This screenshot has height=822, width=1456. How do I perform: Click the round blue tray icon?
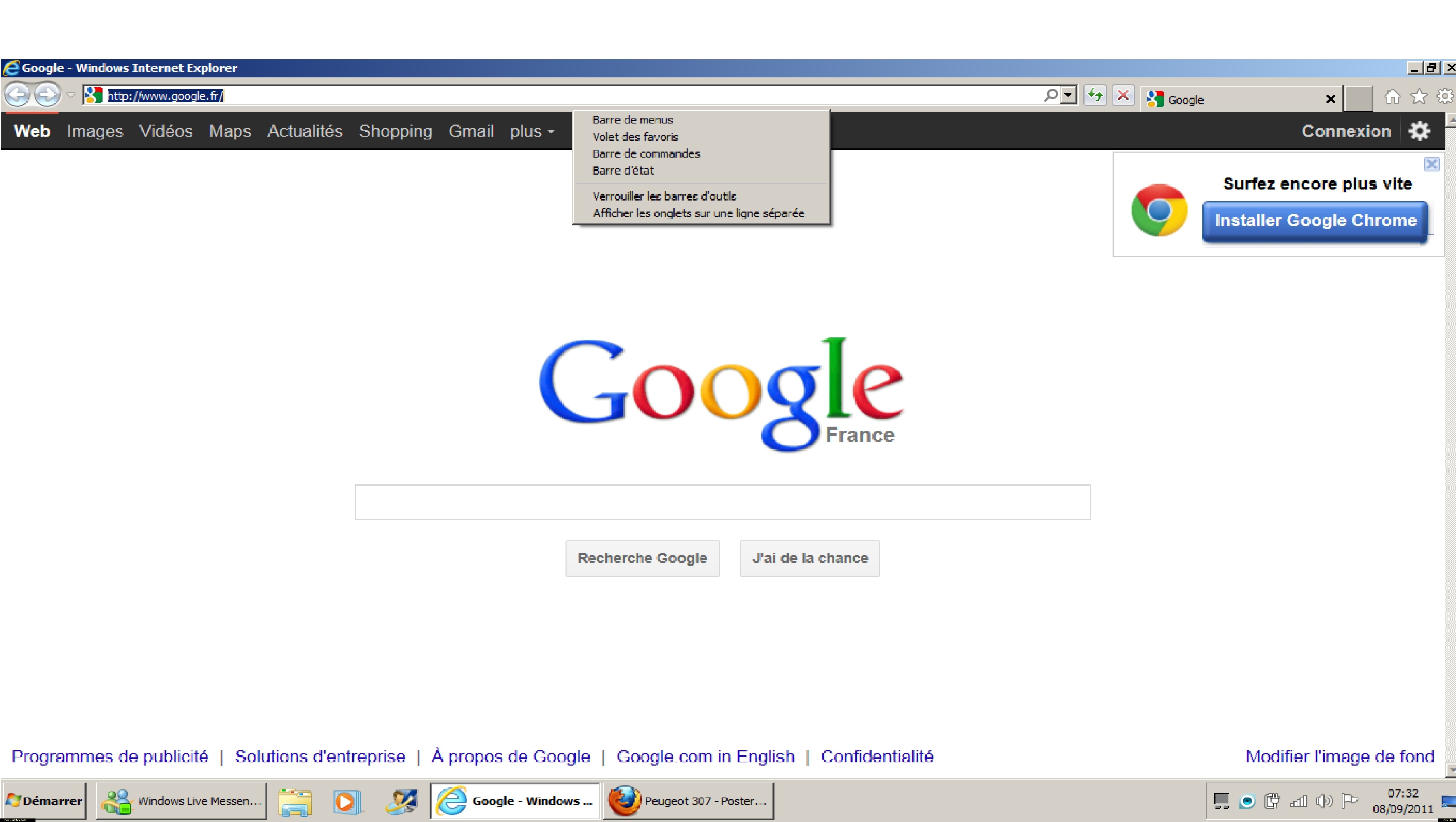[1247, 802]
